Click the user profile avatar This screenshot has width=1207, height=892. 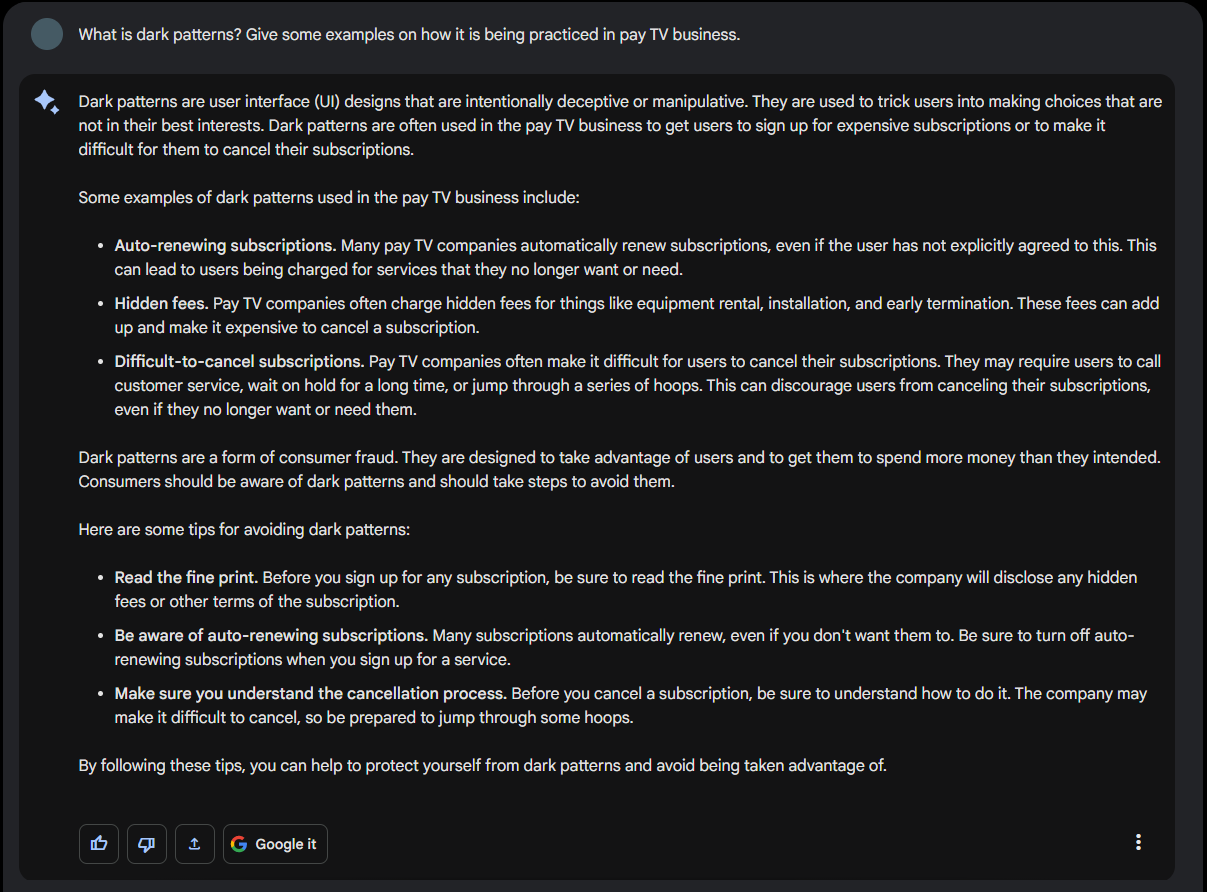click(47, 34)
